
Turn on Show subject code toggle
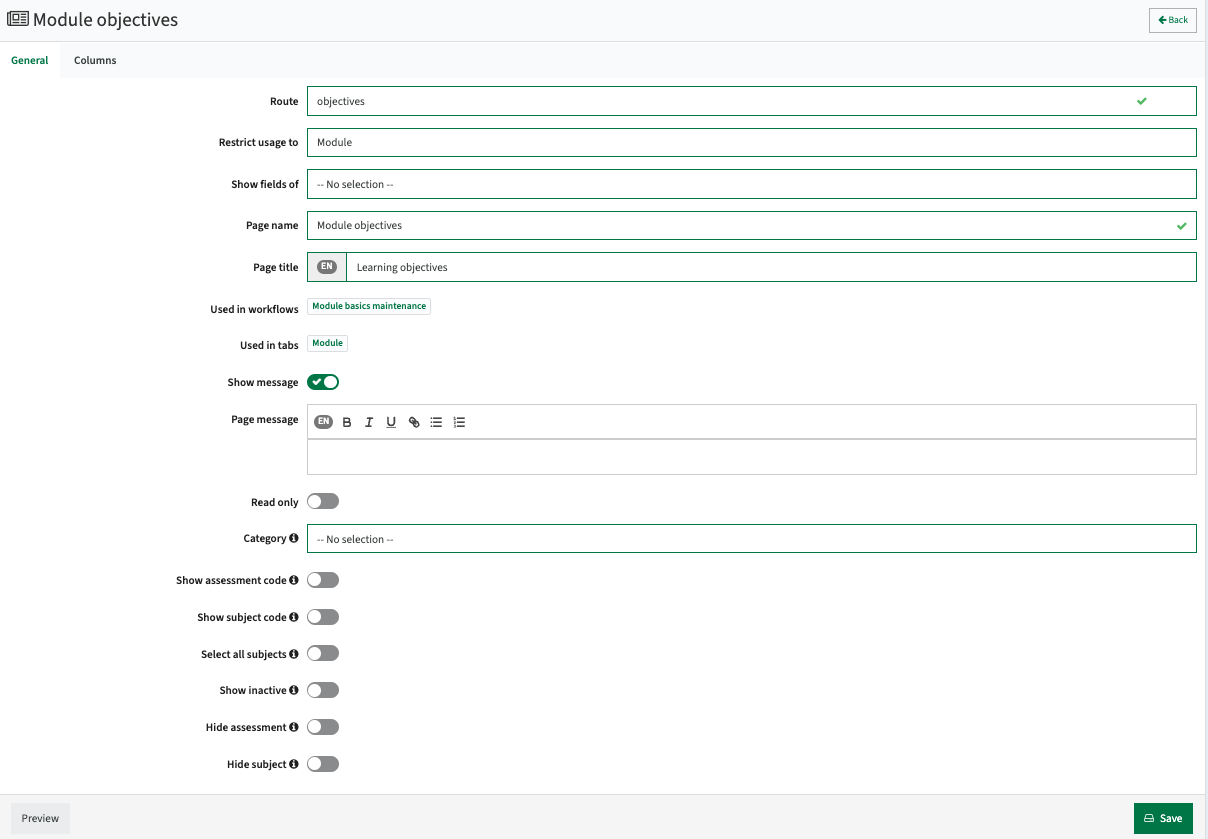click(323, 617)
